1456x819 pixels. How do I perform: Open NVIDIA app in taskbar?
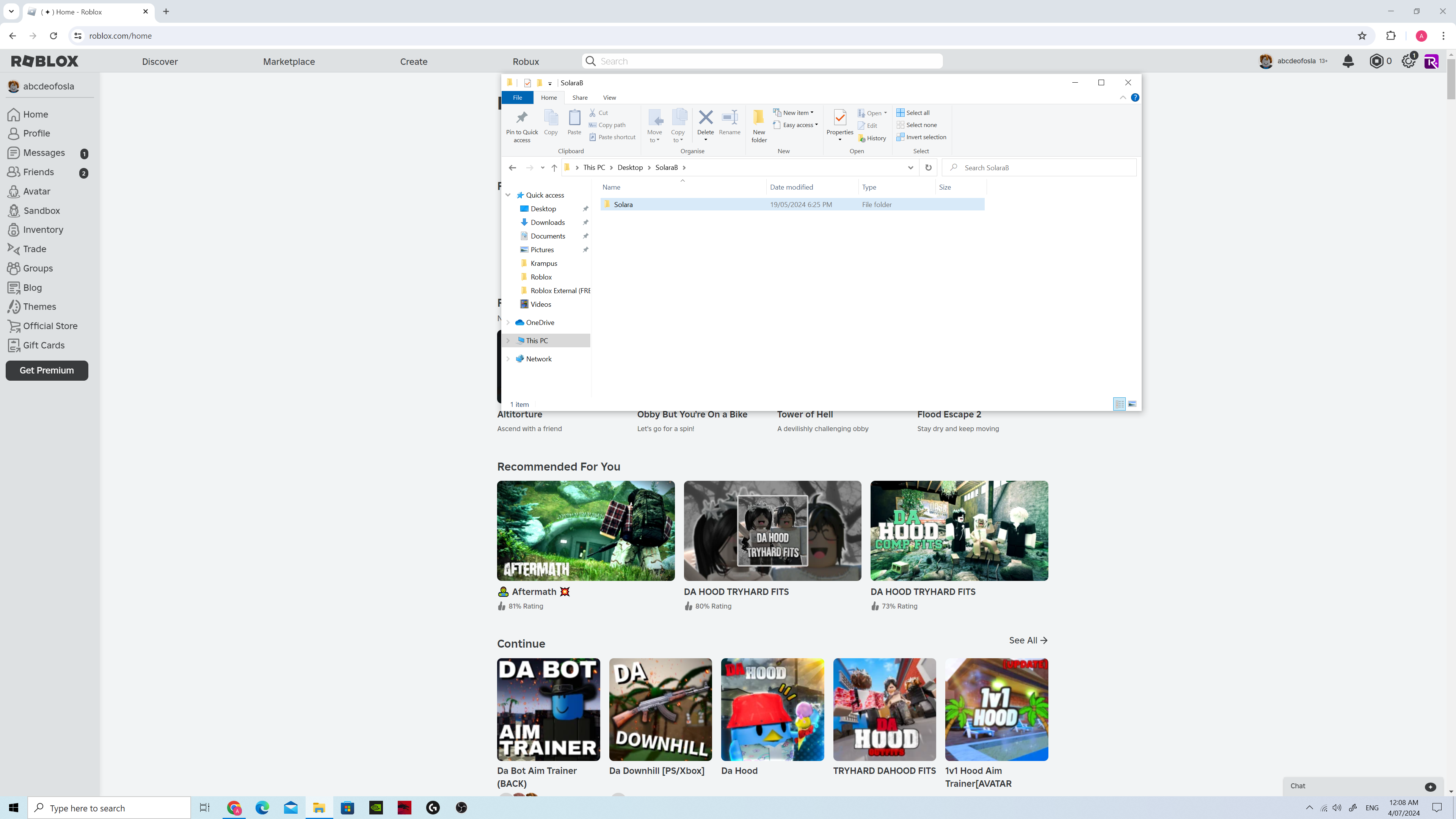tap(376, 808)
